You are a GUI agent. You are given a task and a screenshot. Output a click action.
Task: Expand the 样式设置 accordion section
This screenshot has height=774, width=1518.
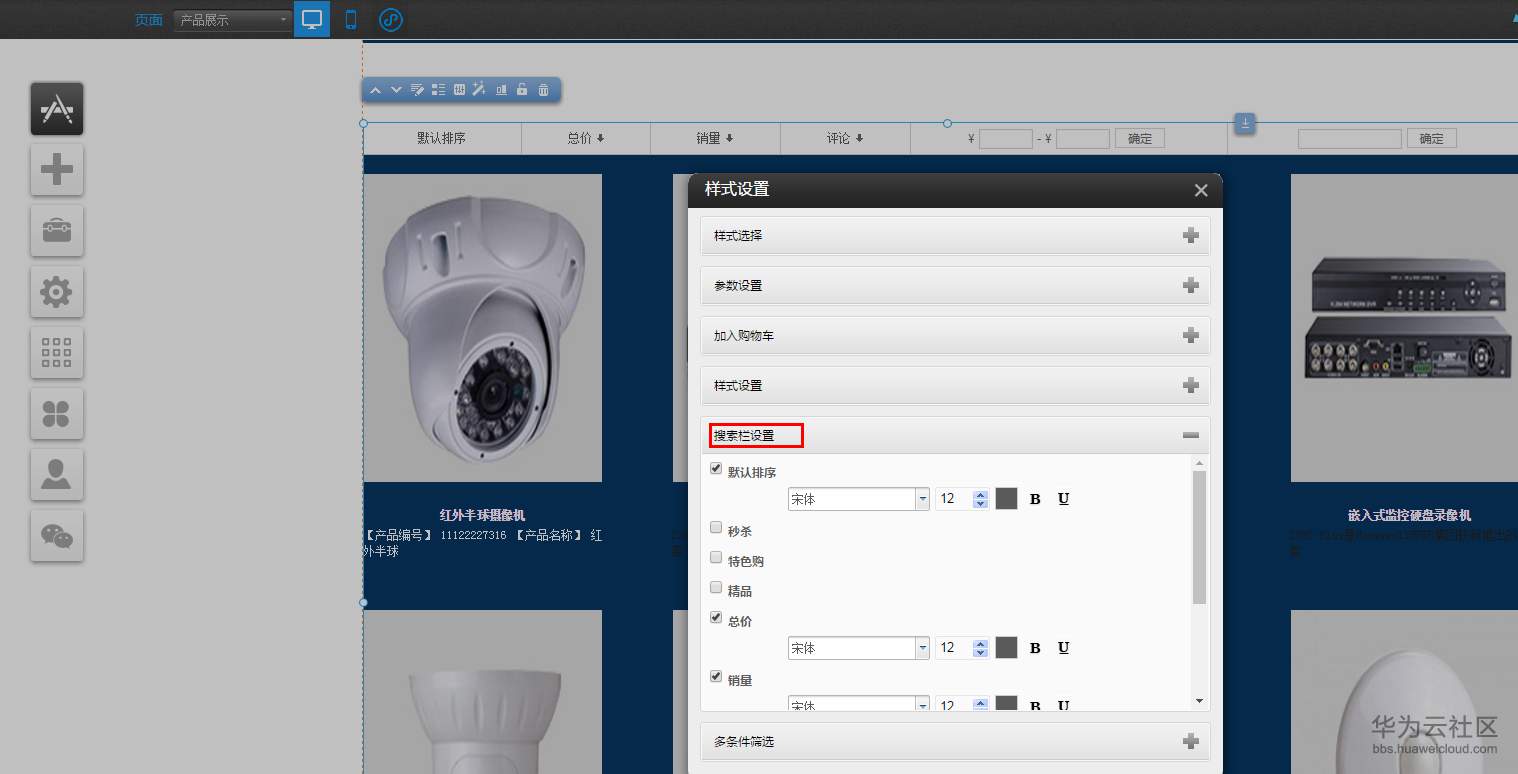coord(955,386)
